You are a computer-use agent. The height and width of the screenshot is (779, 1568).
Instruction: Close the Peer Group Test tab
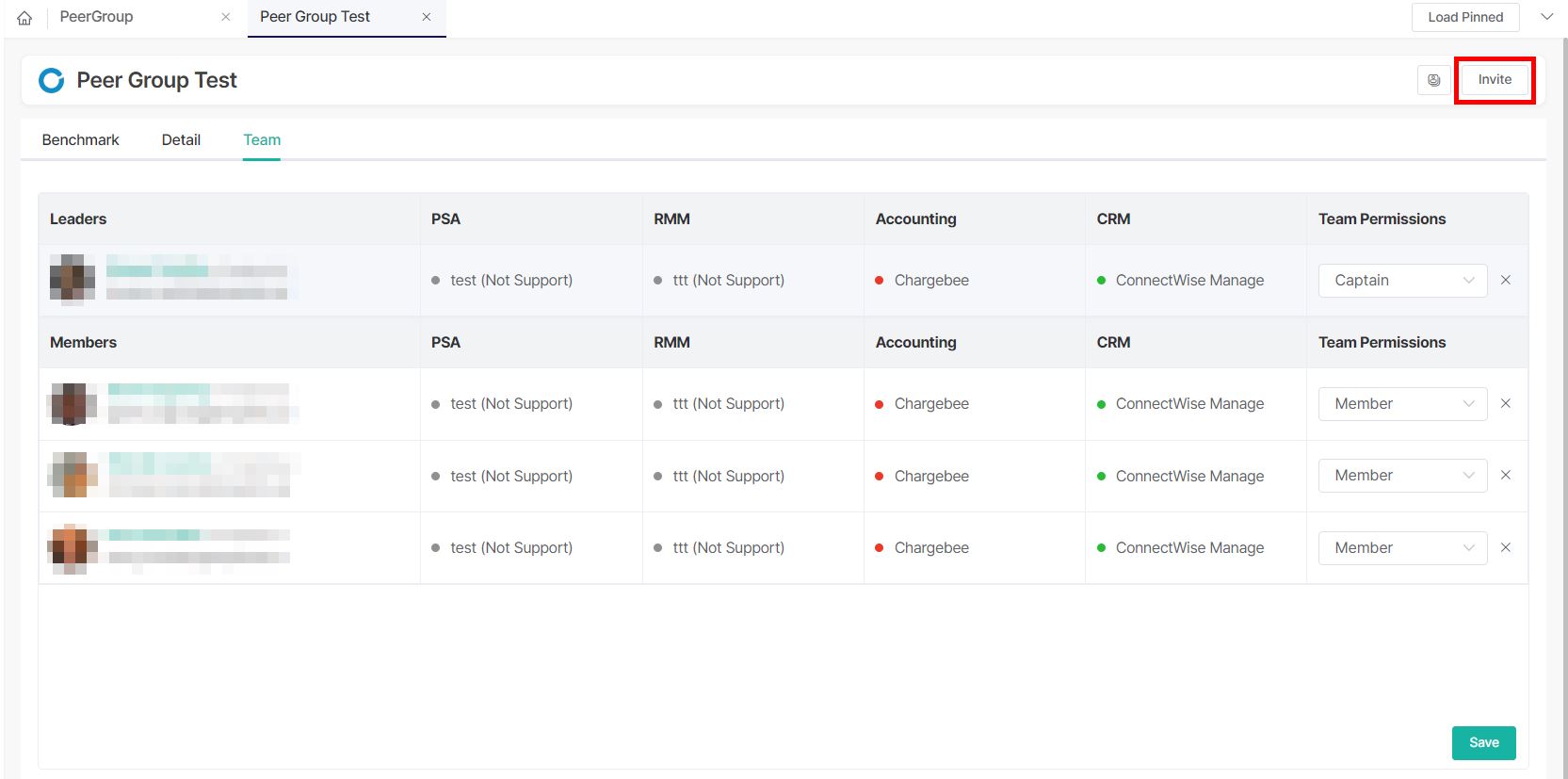tap(427, 17)
